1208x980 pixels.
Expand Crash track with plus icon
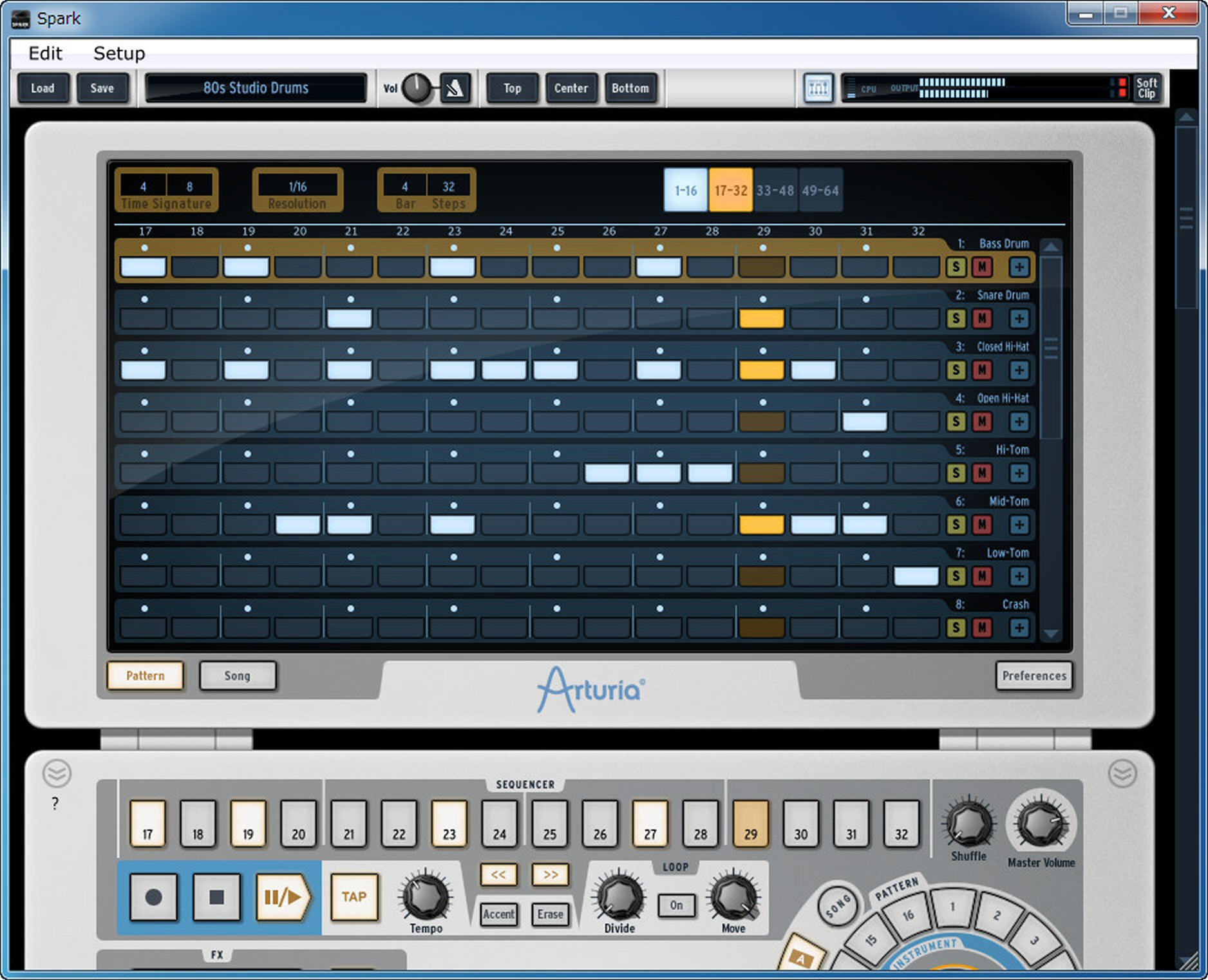click(x=1019, y=627)
